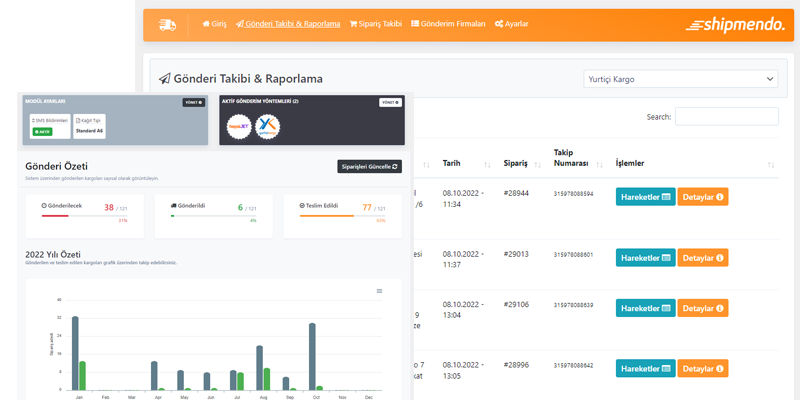Image resolution: width=800 pixels, height=400 pixels.
Task: Open Detaylar for order #28944
Action: (x=703, y=197)
